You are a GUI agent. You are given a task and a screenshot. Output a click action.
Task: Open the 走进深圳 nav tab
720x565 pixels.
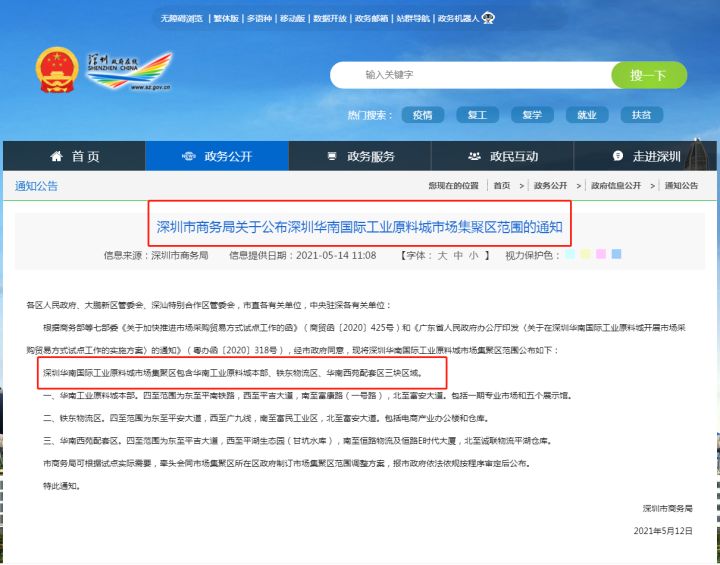[645, 156]
